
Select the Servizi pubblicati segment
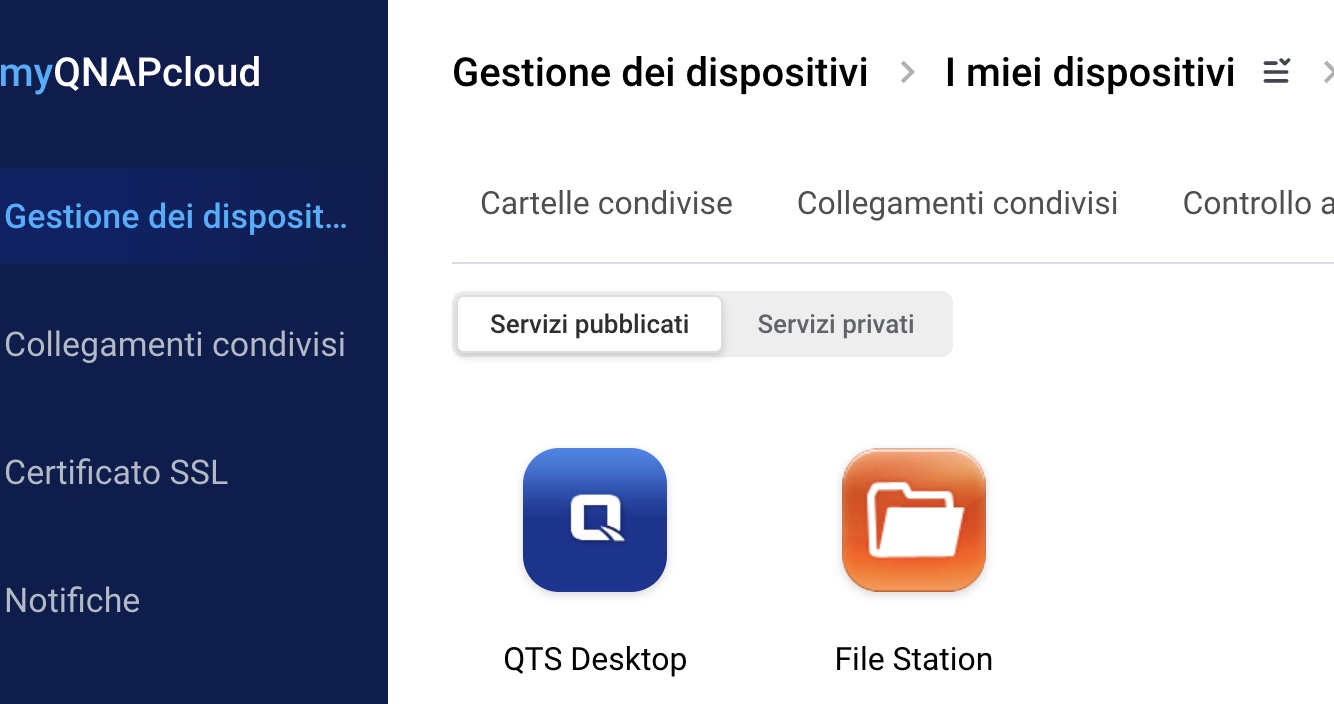click(589, 324)
